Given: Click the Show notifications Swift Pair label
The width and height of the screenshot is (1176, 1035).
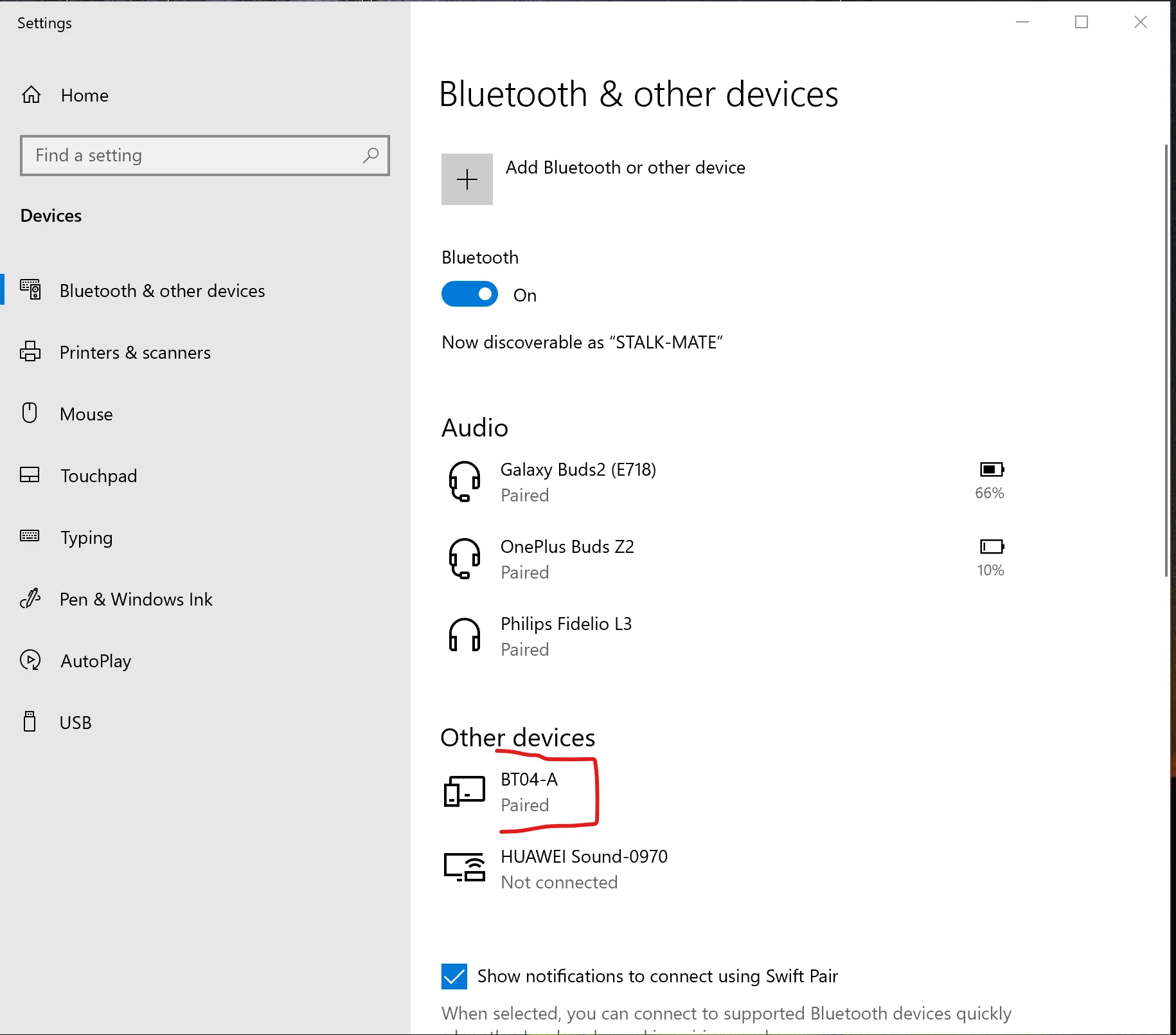Looking at the screenshot, I should pos(657,977).
